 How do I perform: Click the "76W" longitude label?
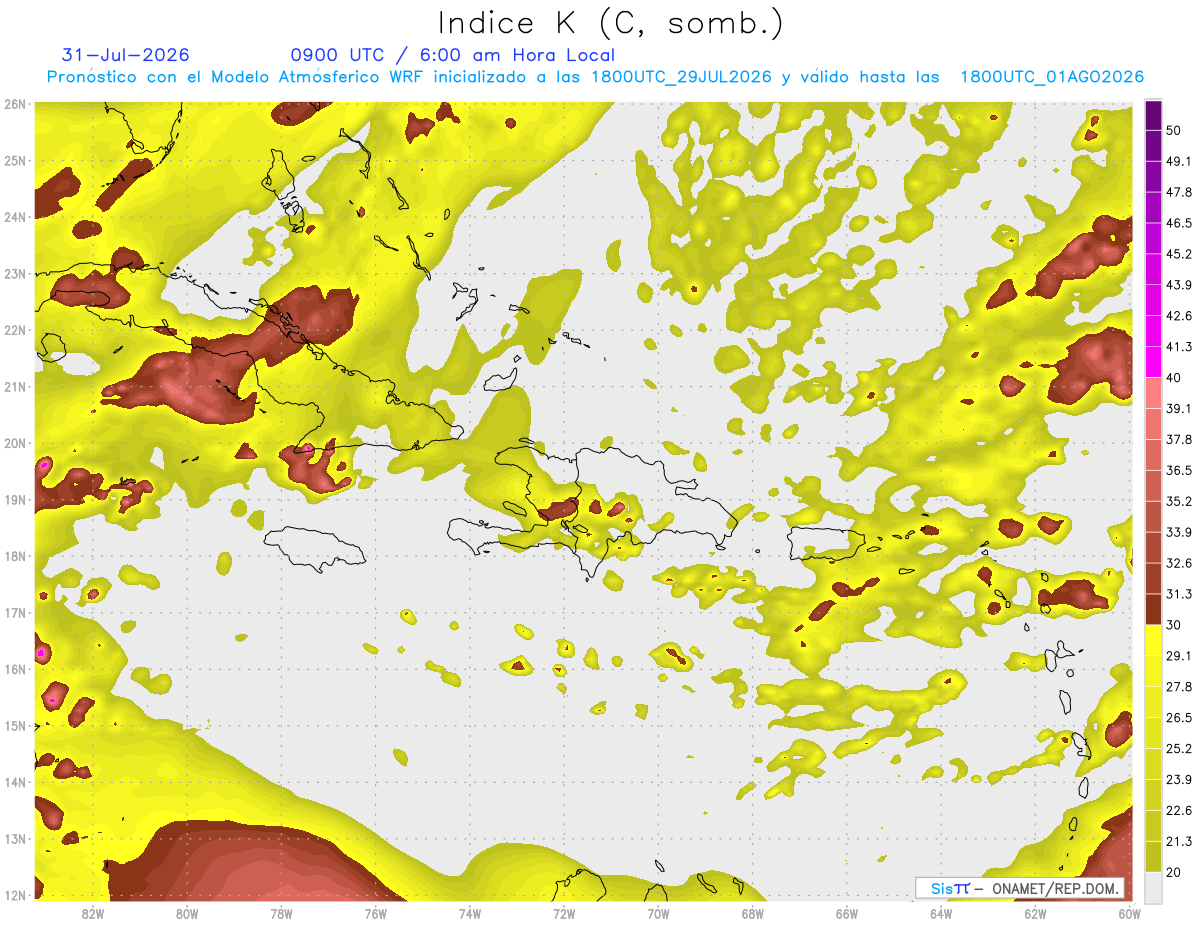(376, 913)
